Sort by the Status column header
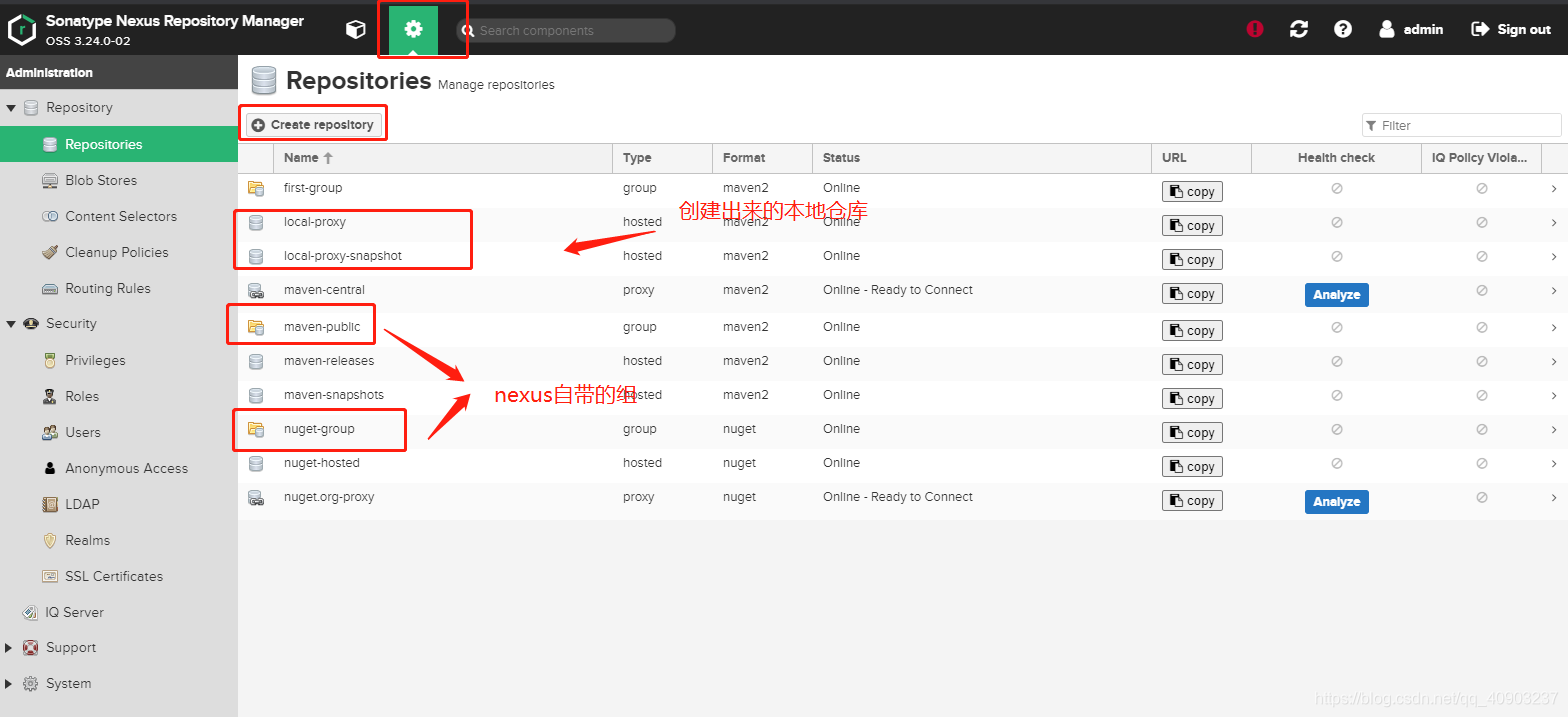Screen dimensions: 1568x717 pos(982,158)
